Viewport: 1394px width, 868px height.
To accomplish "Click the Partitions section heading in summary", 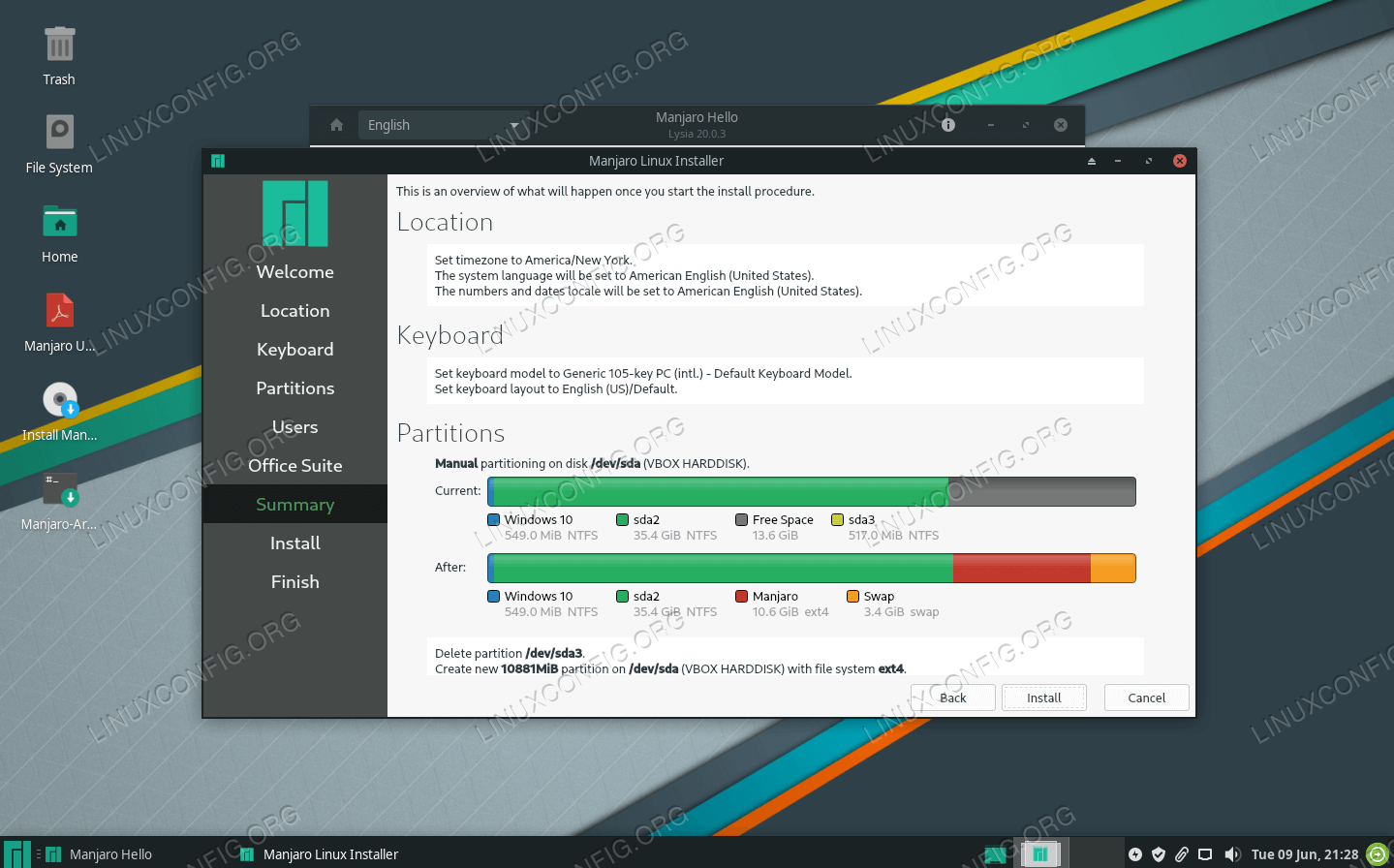I will (x=451, y=433).
